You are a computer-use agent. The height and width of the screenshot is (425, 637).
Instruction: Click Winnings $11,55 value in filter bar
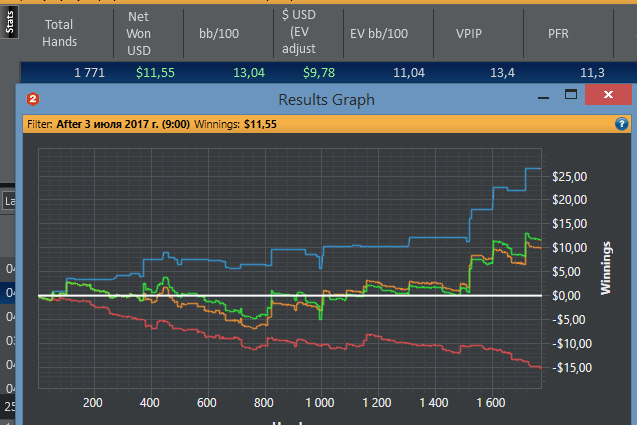(260, 124)
